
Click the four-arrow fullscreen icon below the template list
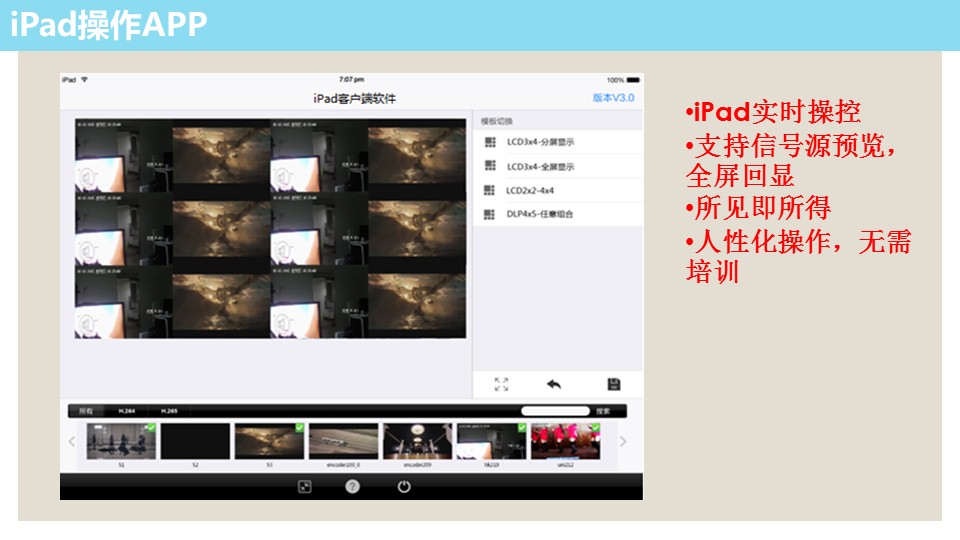click(x=501, y=384)
